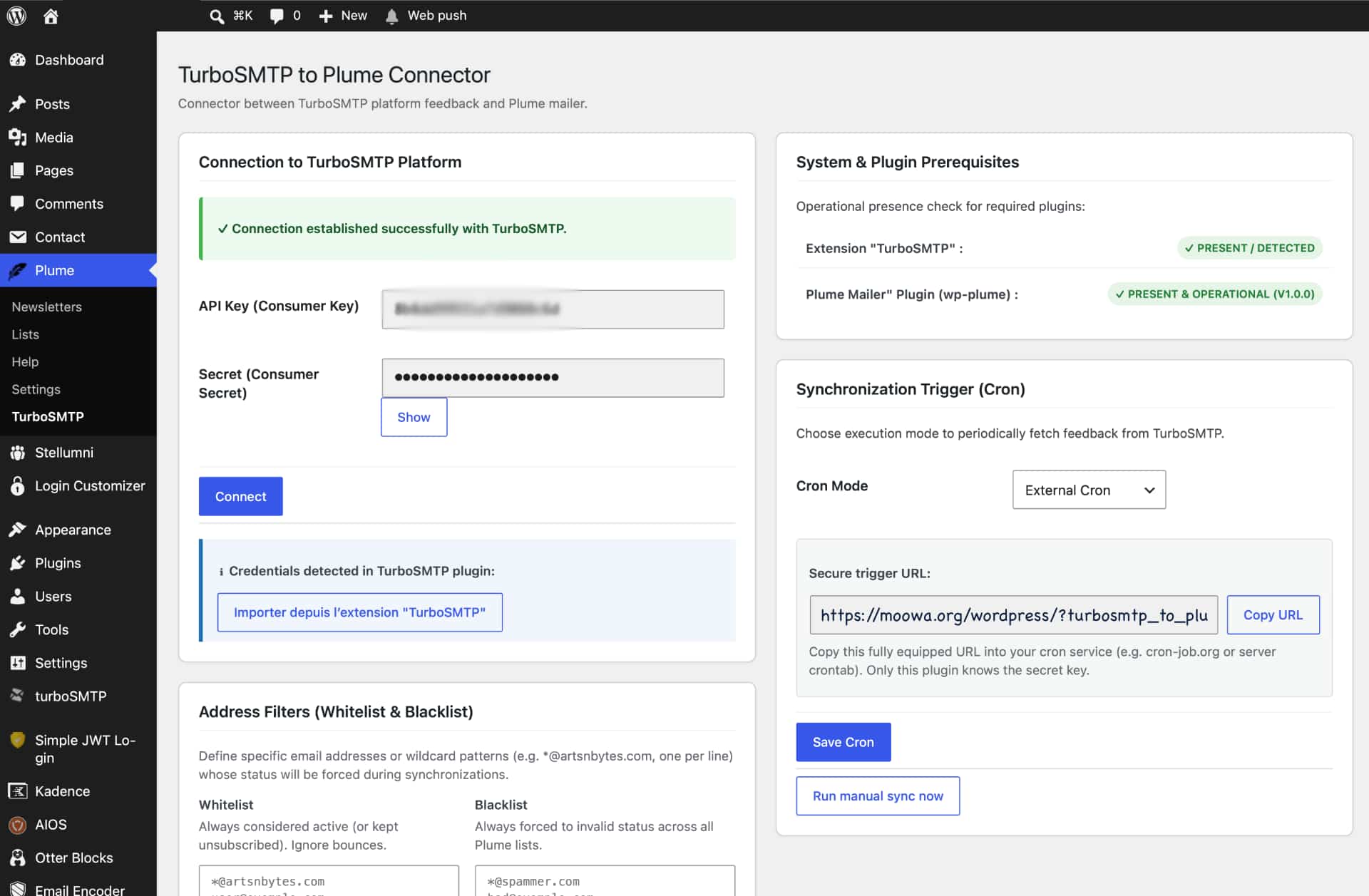Click the Tools wrench icon
This screenshot has height=896, width=1369.
(18, 629)
